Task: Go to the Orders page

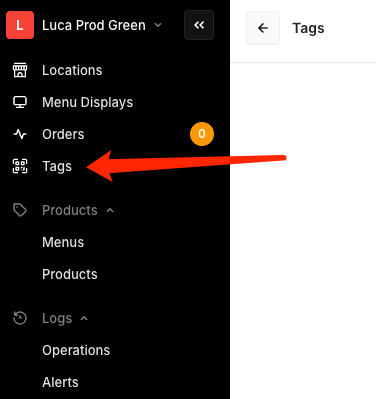Action: click(63, 134)
